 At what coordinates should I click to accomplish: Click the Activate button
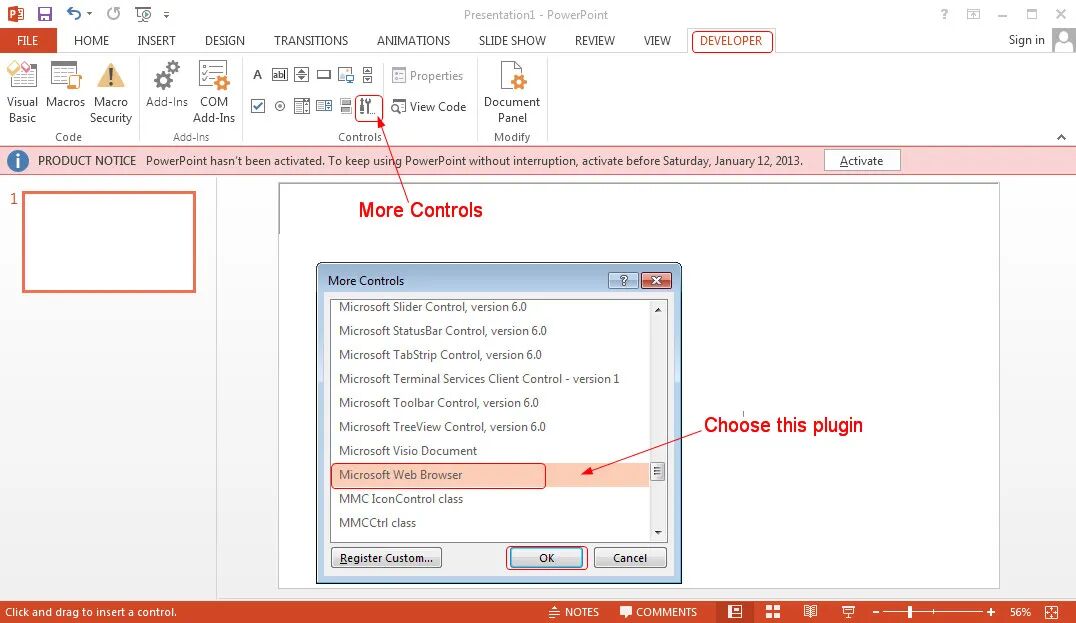pos(862,161)
